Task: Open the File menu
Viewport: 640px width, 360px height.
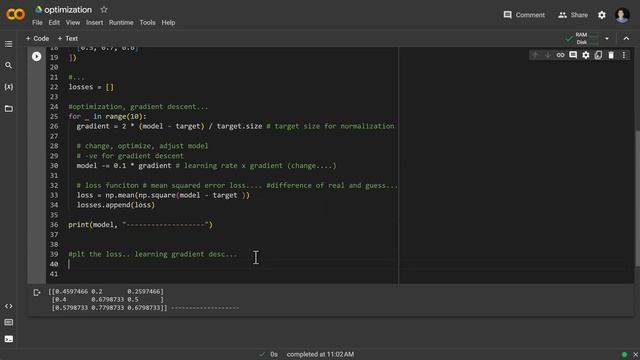Action: 37,22
